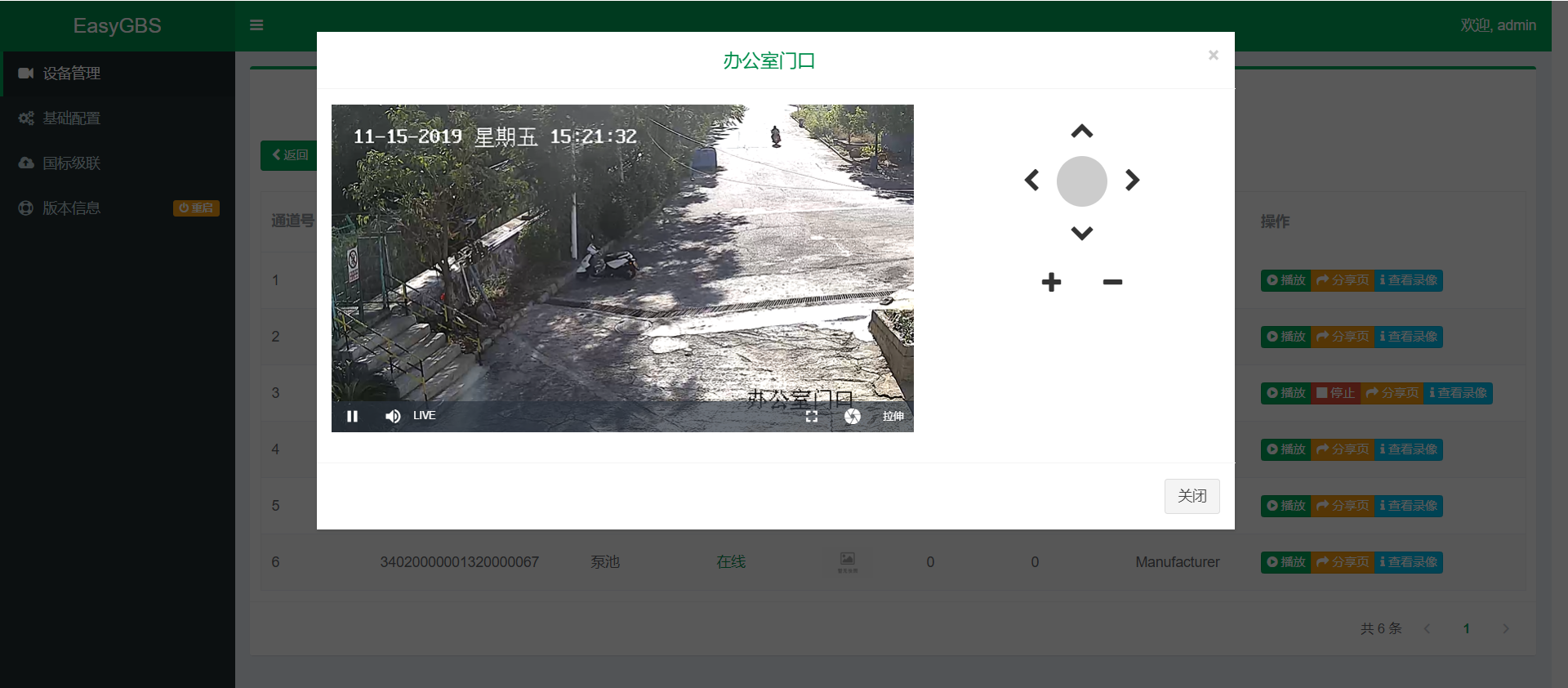Image resolution: width=1568 pixels, height=688 pixels.
Task: Play channel 2 with 播放 button
Action: coord(1286,337)
